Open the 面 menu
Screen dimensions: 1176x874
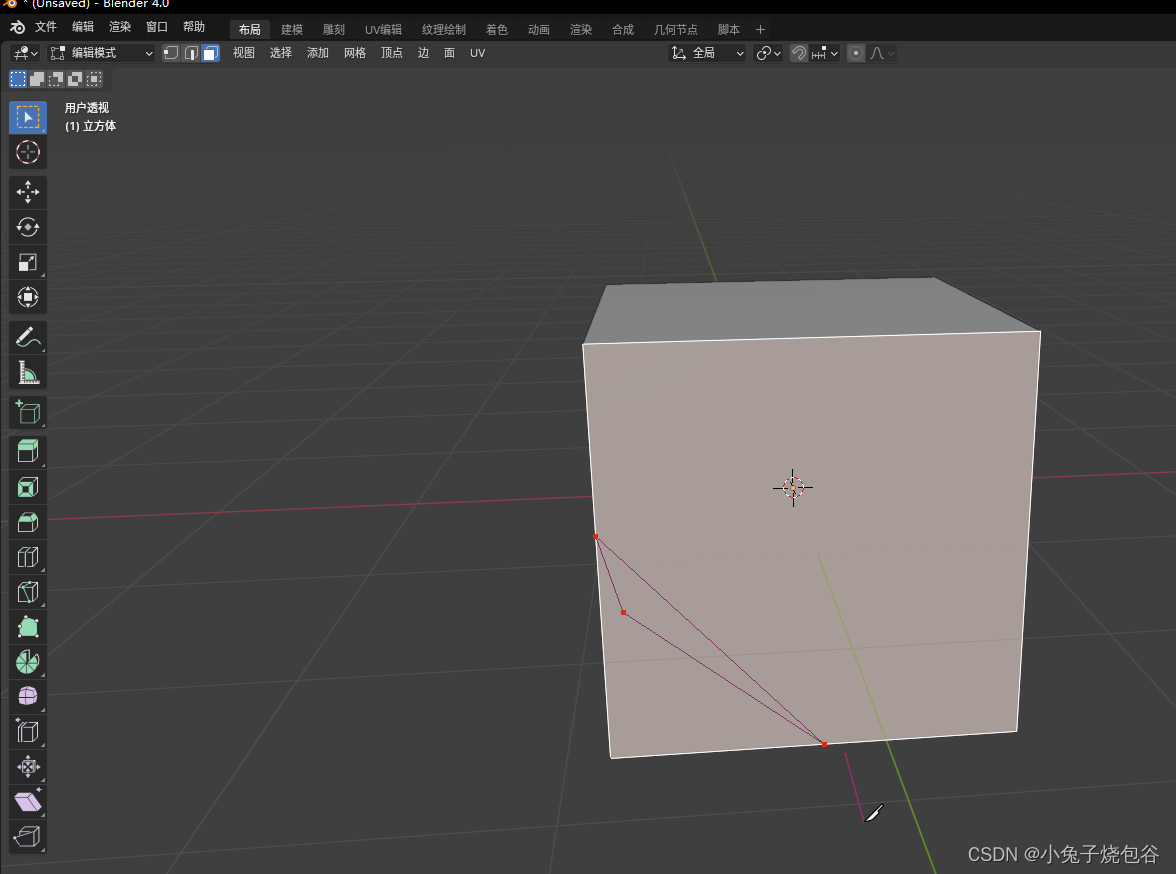tap(449, 53)
